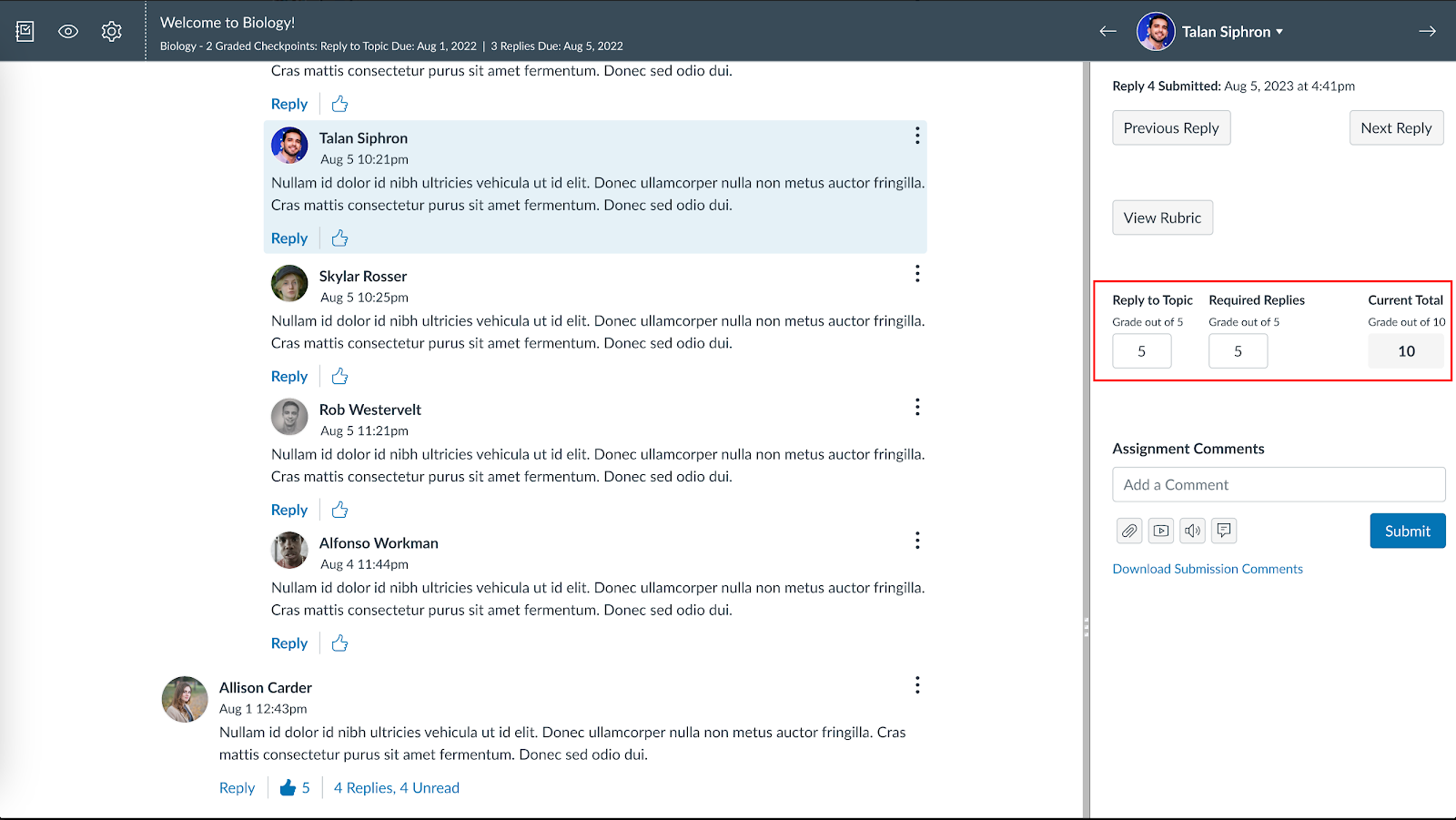Like Skylar Rosser's reply
The height and width of the screenshot is (820, 1456).
point(339,376)
